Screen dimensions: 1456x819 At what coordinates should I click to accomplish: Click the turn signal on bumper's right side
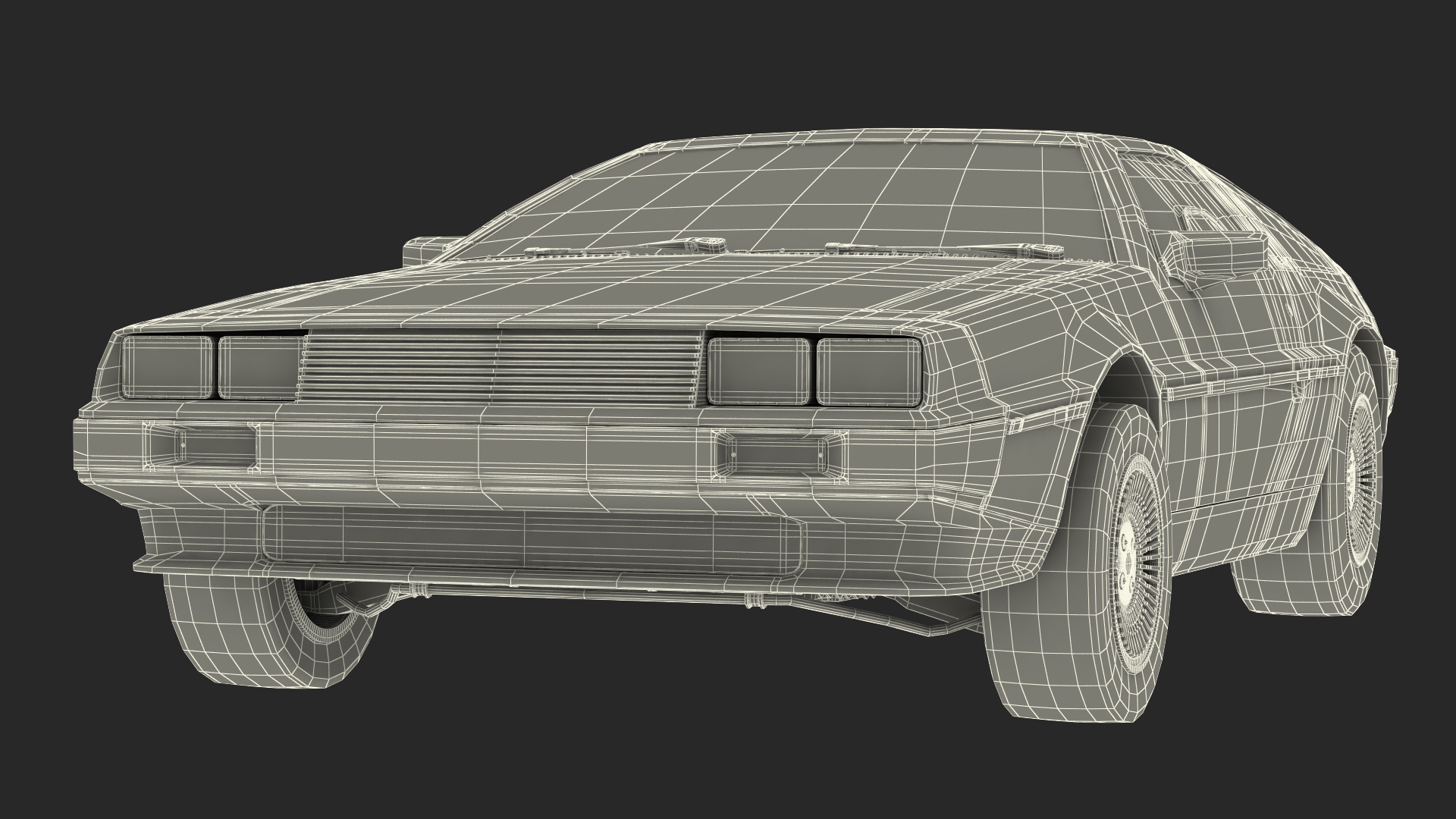click(781, 454)
